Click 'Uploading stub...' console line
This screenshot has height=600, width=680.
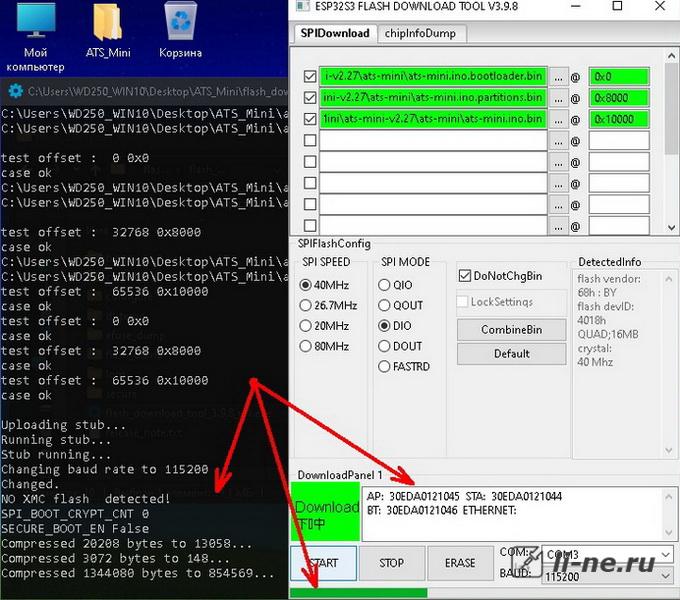63,424
